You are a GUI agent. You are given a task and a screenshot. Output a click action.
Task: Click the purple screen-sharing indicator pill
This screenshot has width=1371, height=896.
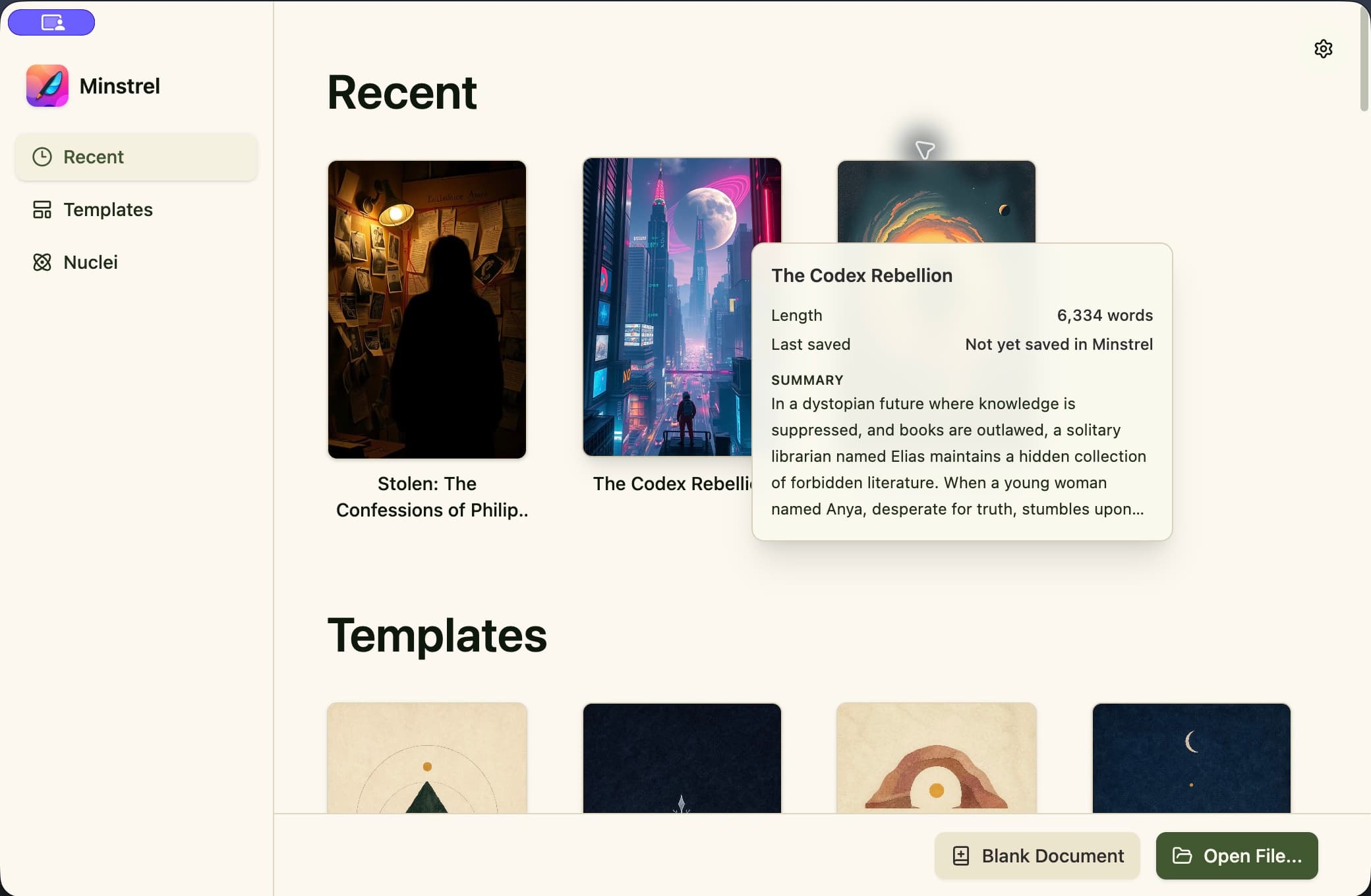51,22
